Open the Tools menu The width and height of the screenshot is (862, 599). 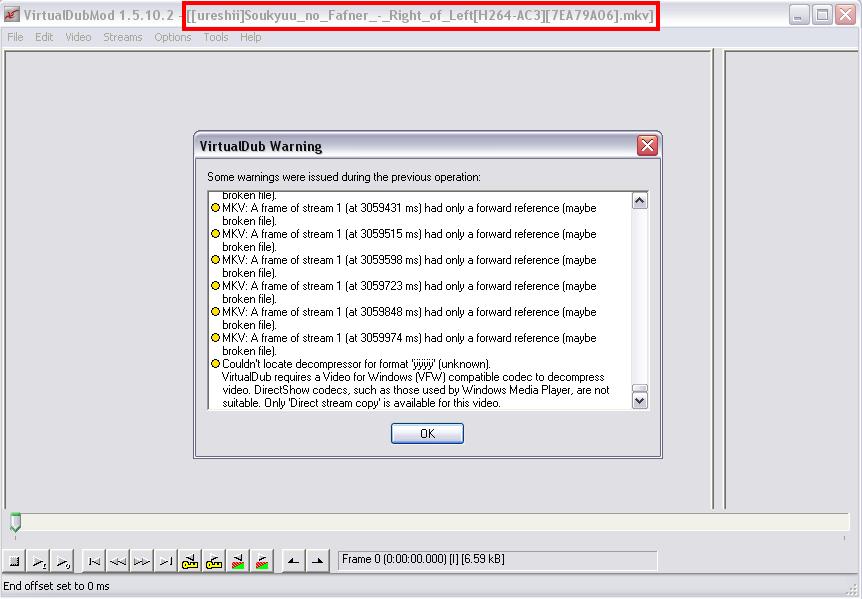[x=216, y=37]
